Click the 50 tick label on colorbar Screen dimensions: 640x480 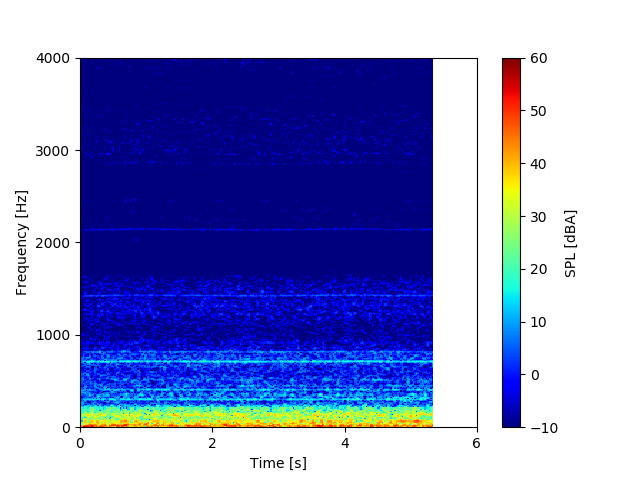click(x=537, y=111)
